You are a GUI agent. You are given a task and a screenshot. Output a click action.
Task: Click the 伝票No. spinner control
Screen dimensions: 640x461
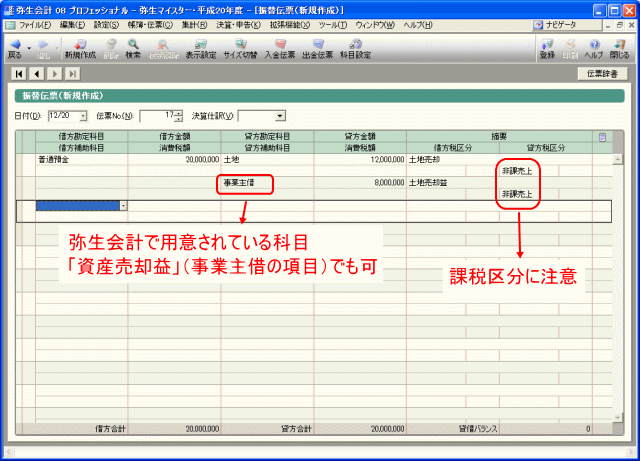click(178, 116)
